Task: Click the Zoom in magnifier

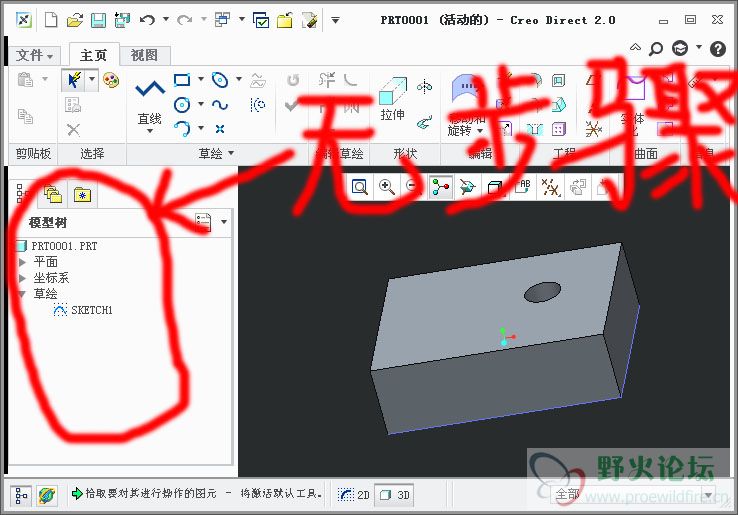Action: [x=387, y=187]
